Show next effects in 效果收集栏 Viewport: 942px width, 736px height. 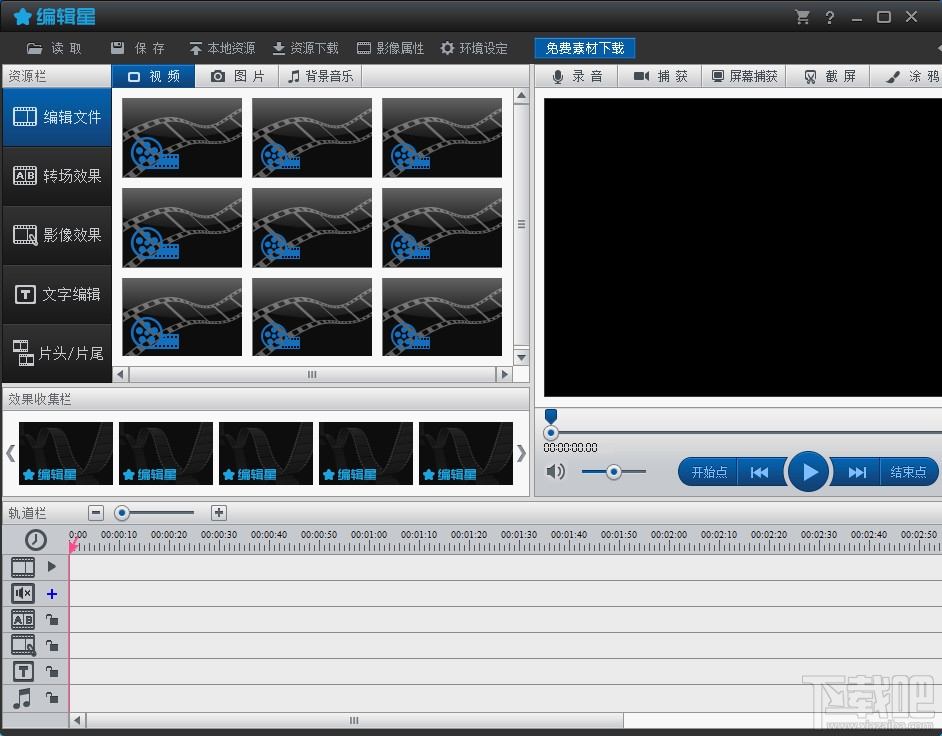521,453
